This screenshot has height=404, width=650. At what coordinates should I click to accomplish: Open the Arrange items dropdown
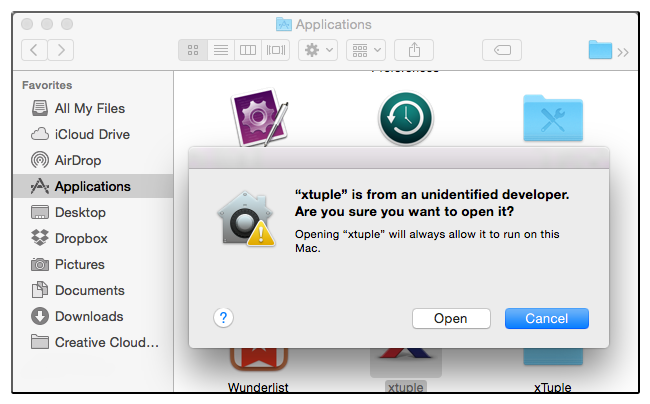coord(365,49)
